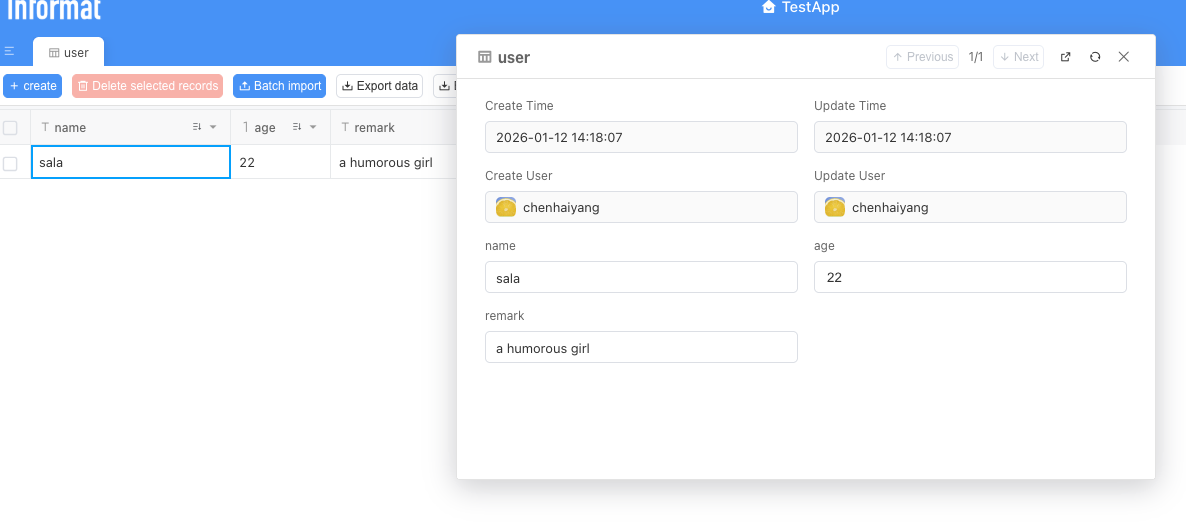1186x528 pixels.
Task: Open the name column dropdown arrow
Action: (x=213, y=128)
